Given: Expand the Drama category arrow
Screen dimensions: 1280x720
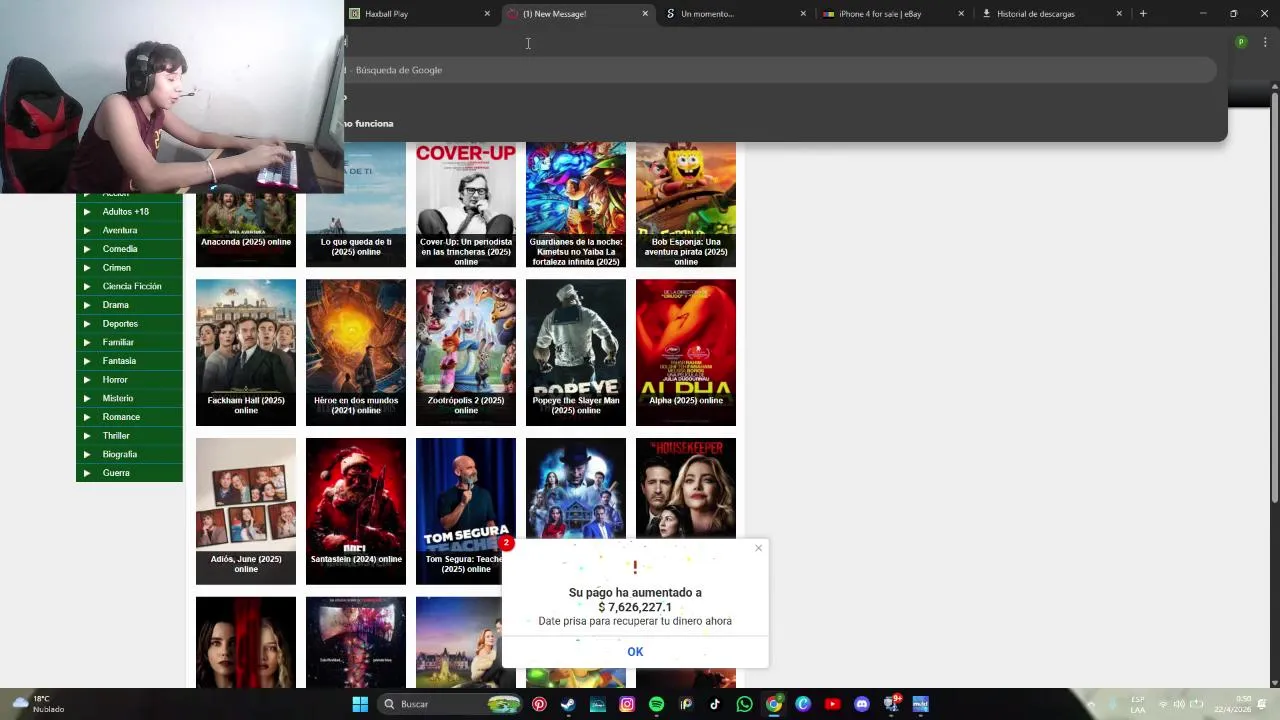Looking at the screenshot, I should 87,305.
